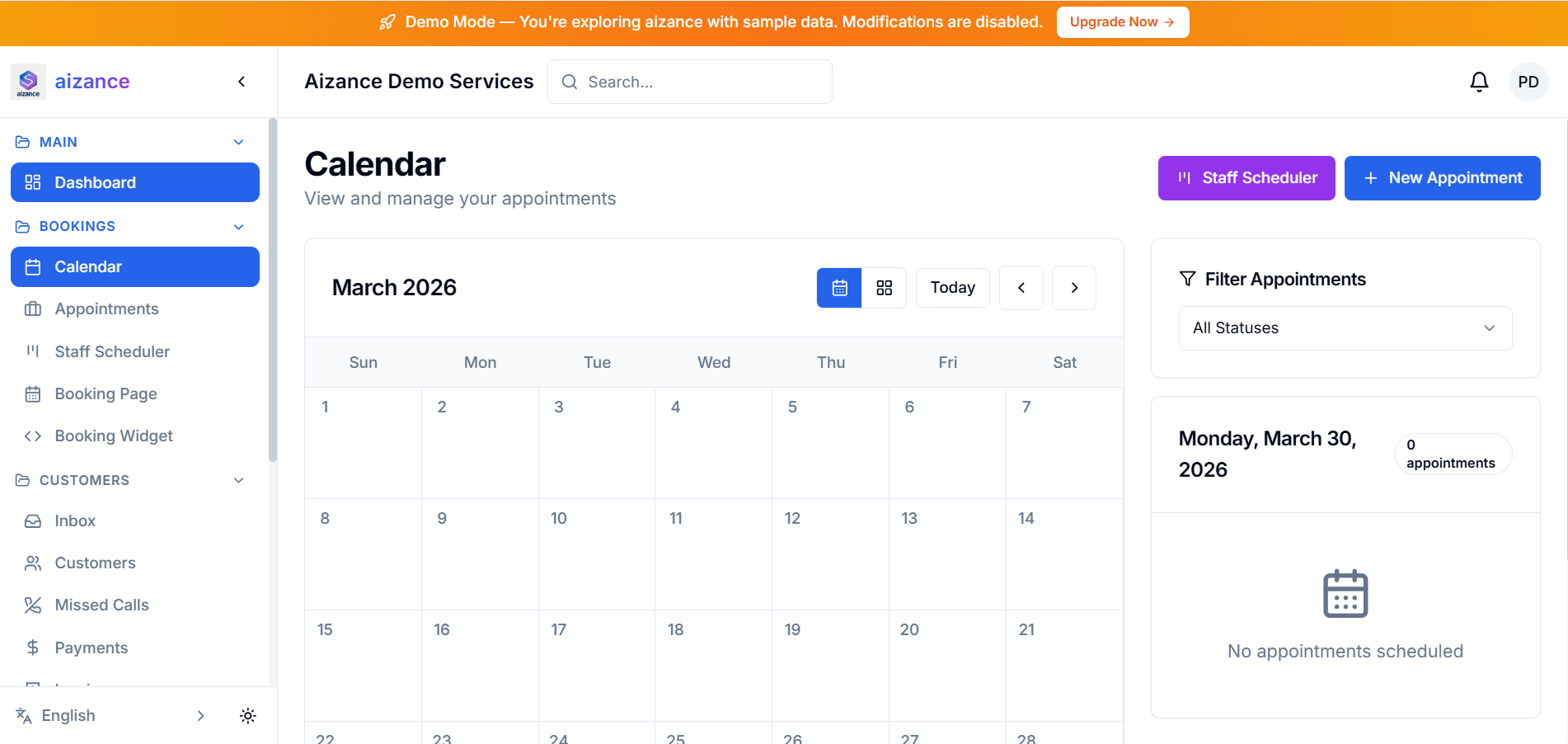Go to previous month arrow

pos(1021,288)
